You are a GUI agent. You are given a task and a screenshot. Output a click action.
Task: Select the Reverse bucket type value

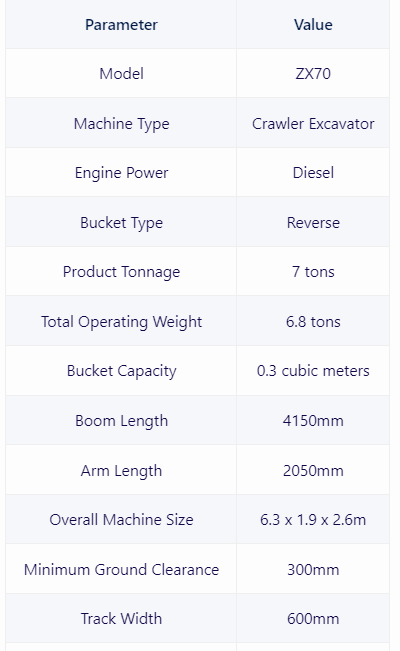click(x=313, y=223)
